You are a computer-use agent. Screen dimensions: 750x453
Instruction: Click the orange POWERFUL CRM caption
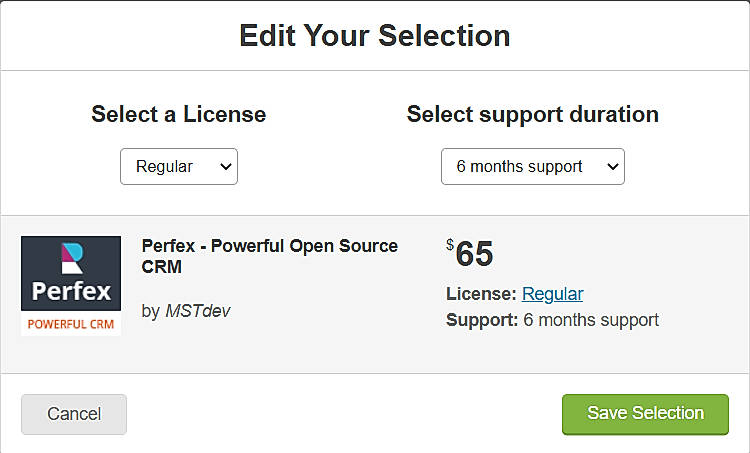pyautogui.click(x=70, y=324)
